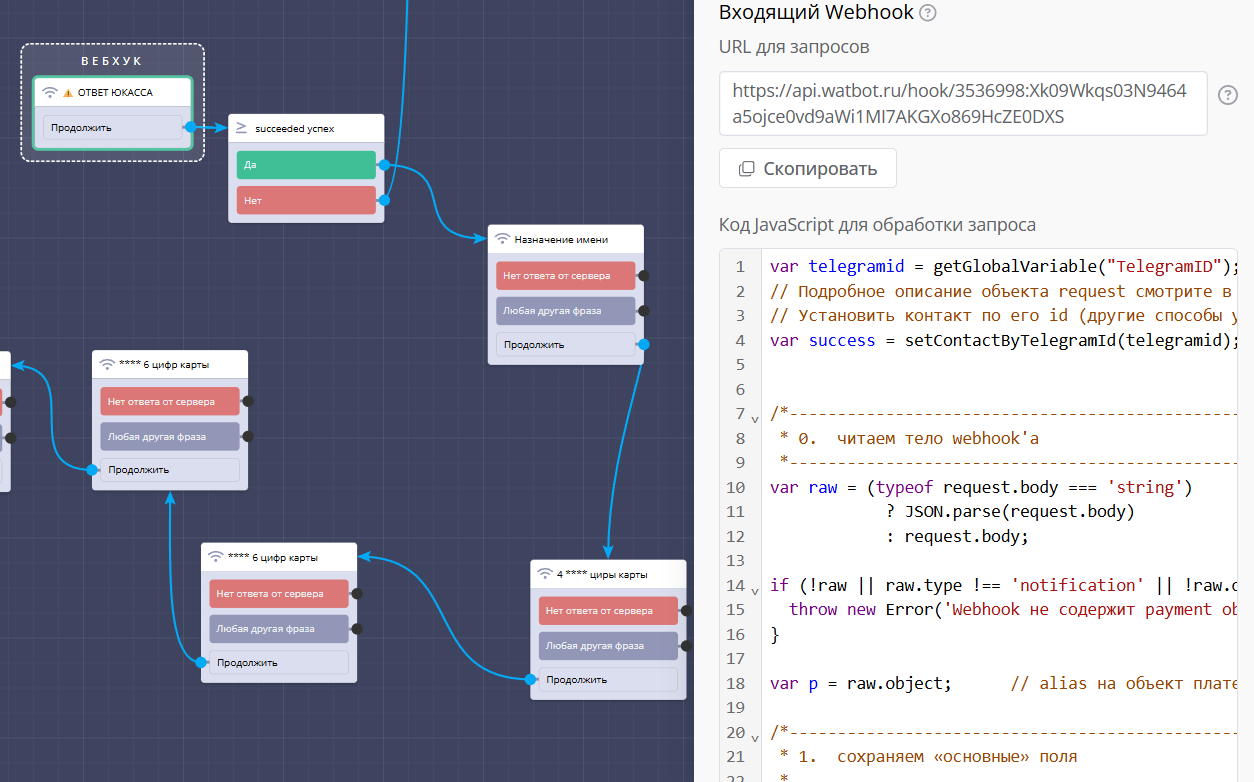Select the green "Да" branch option
Screen dimensions: 1254x782
point(306,165)
